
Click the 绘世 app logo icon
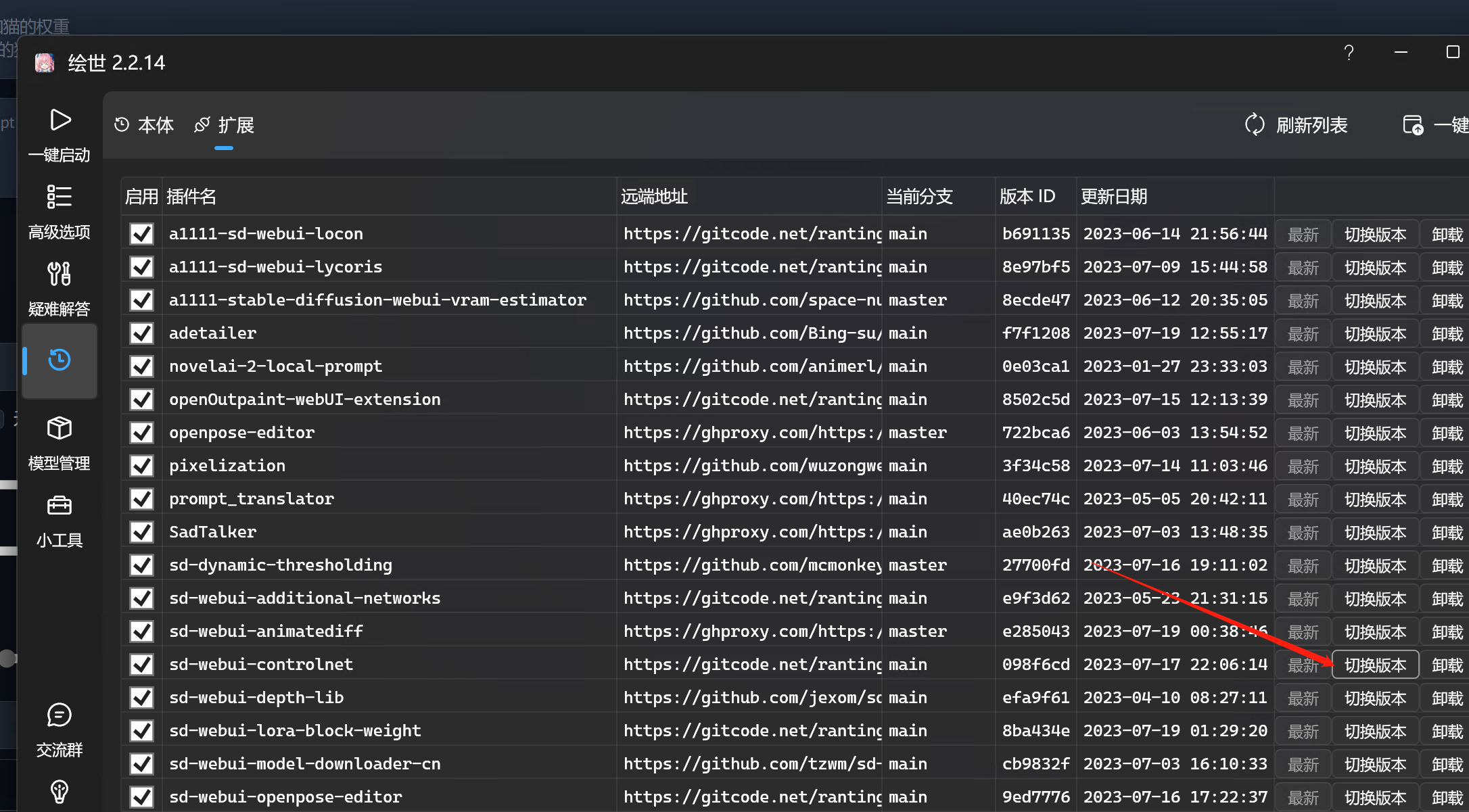point(45,63)
